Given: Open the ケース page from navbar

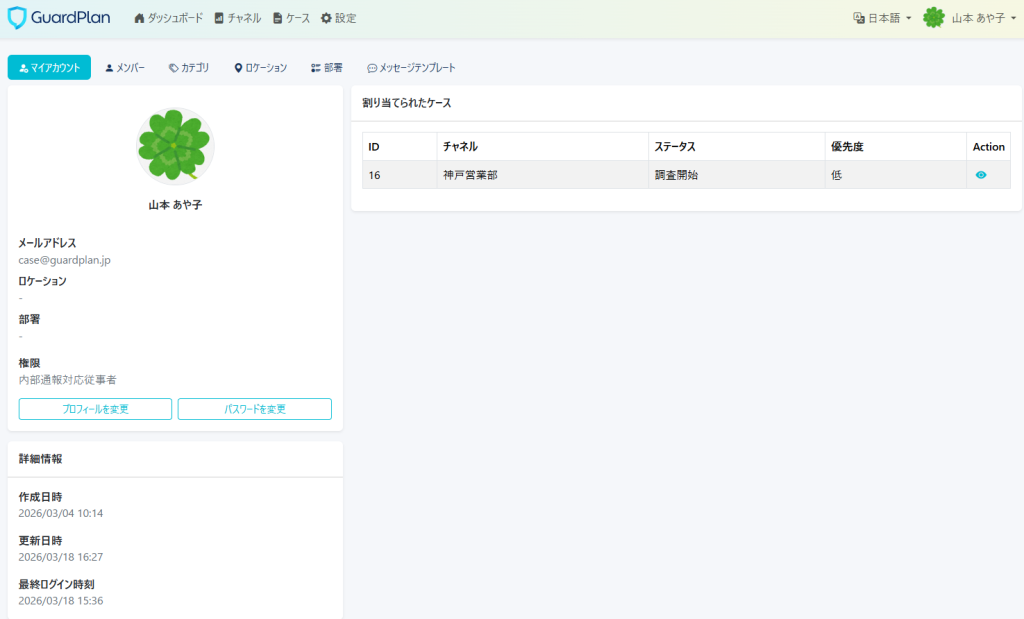Looking at the screenshot, I should click(291, 18).
